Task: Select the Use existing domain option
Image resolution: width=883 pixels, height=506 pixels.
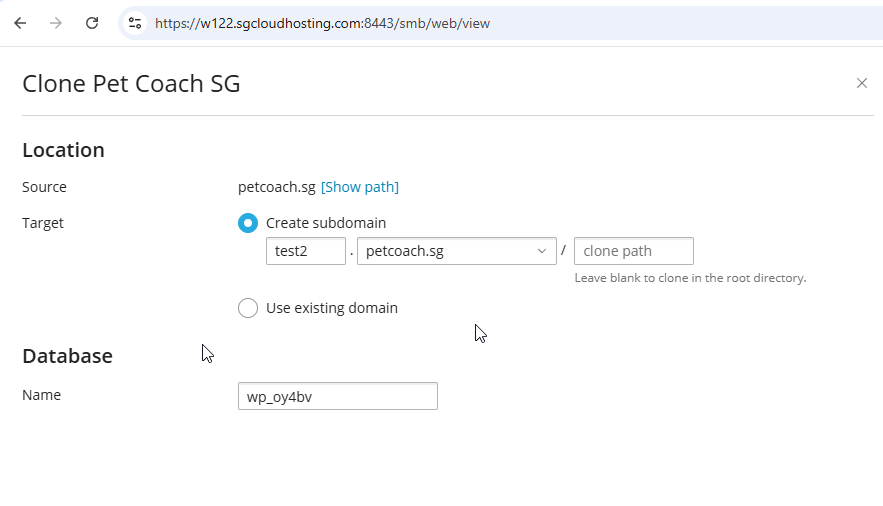Action: [x=248, y=308]
